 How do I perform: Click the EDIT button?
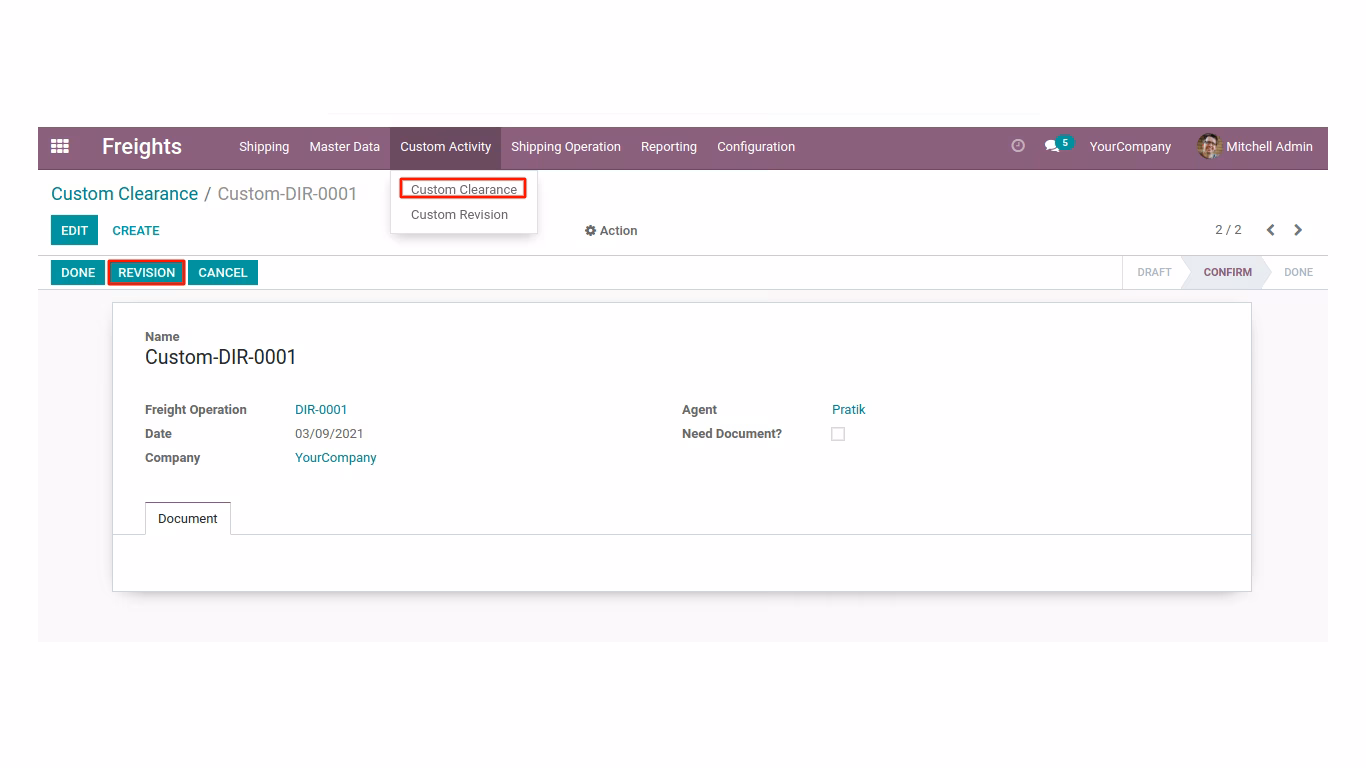coord(75,230)
